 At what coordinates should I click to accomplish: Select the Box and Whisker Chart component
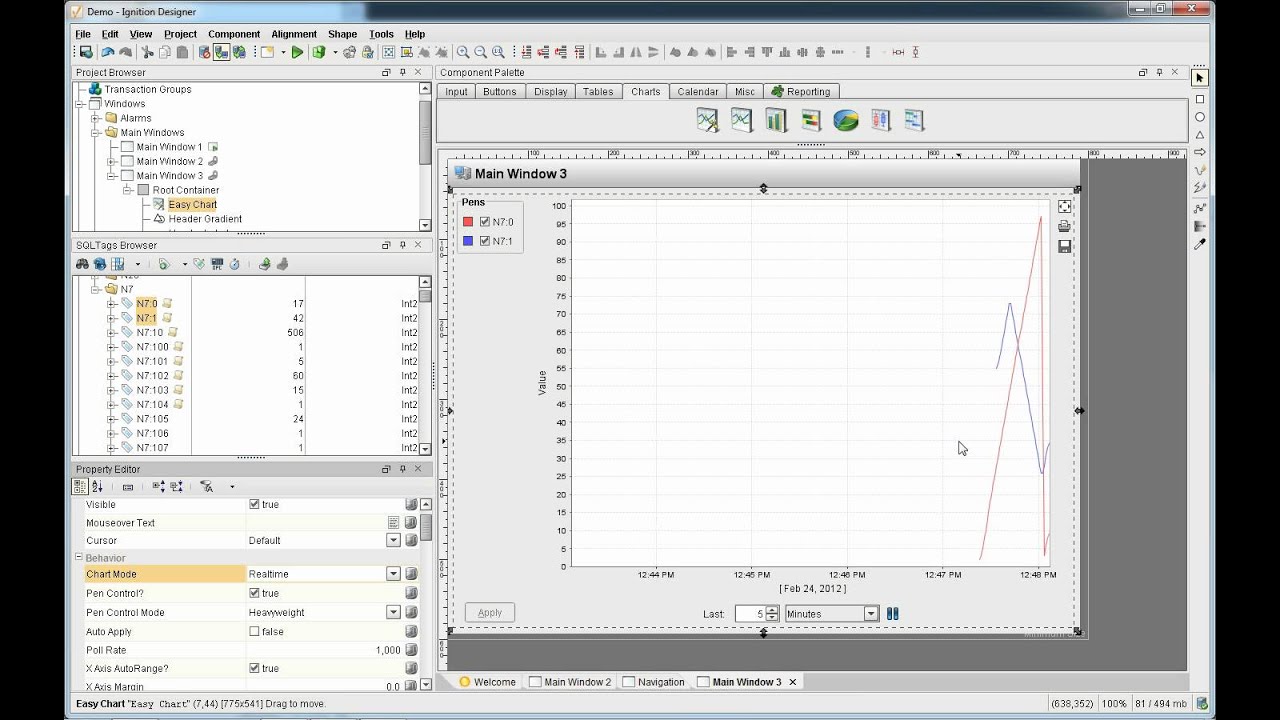click(x=880, y=120)
